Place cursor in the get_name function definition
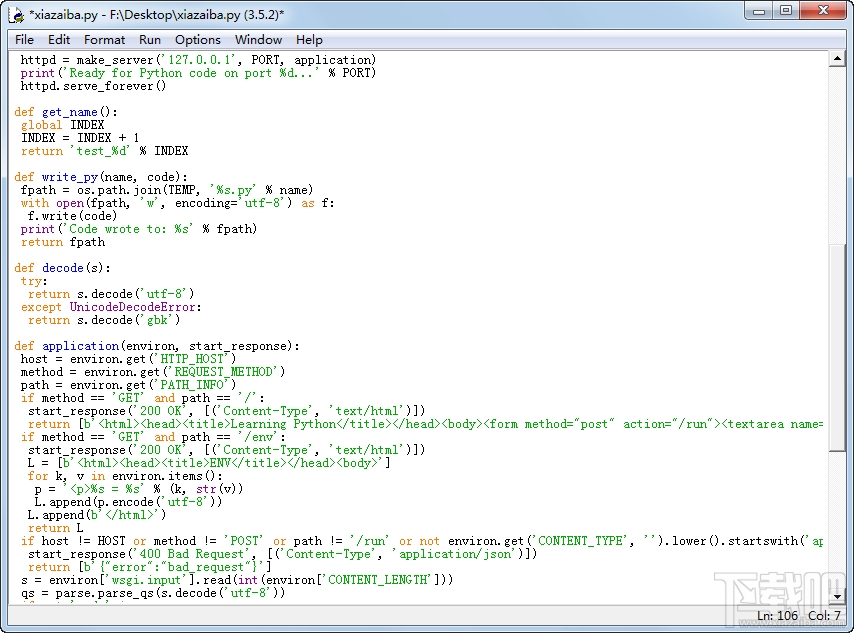The width and height of the screenshot is (854, 633). [x=70, y=111]
